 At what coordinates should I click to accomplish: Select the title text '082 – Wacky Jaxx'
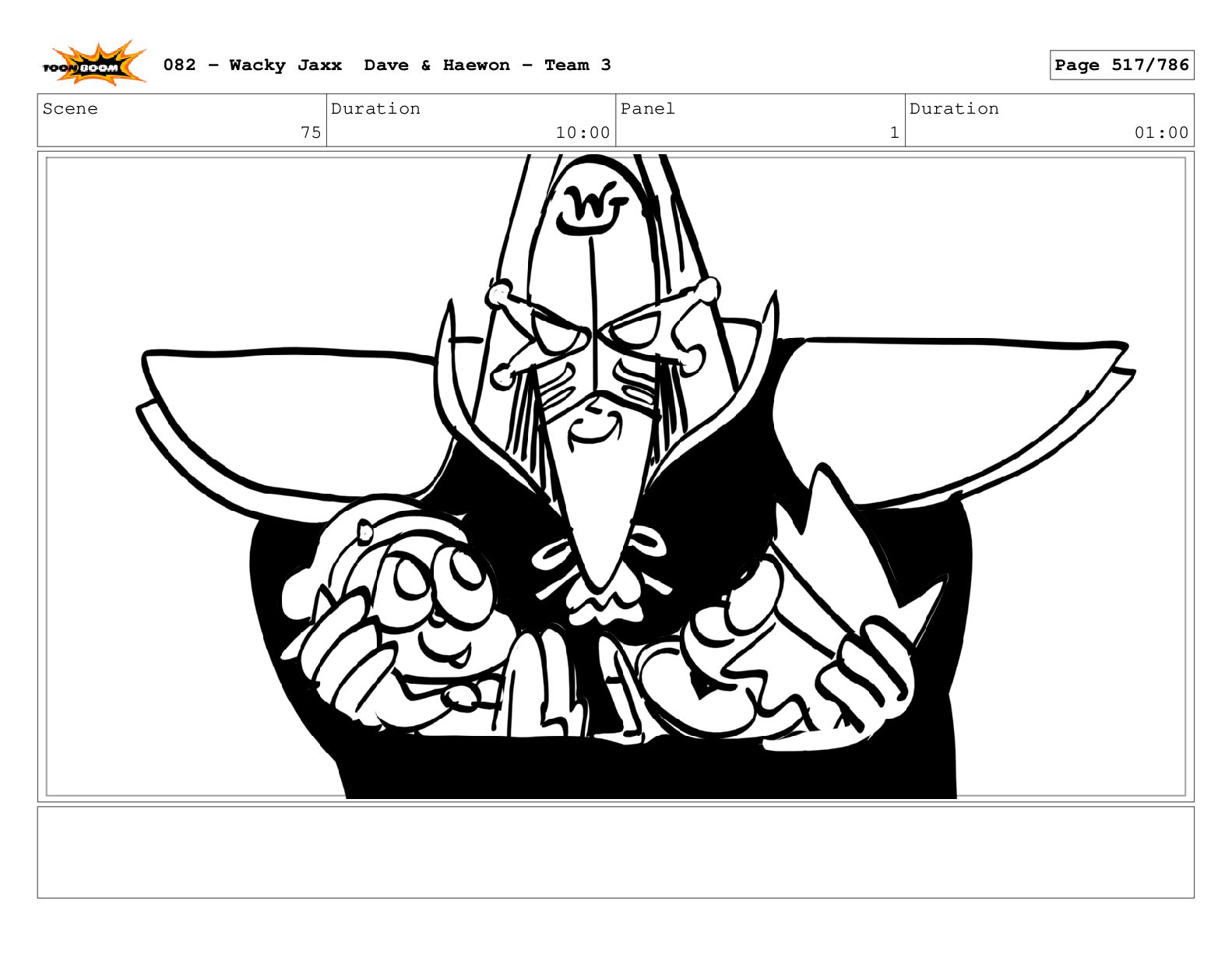click(x=252, y=65)
